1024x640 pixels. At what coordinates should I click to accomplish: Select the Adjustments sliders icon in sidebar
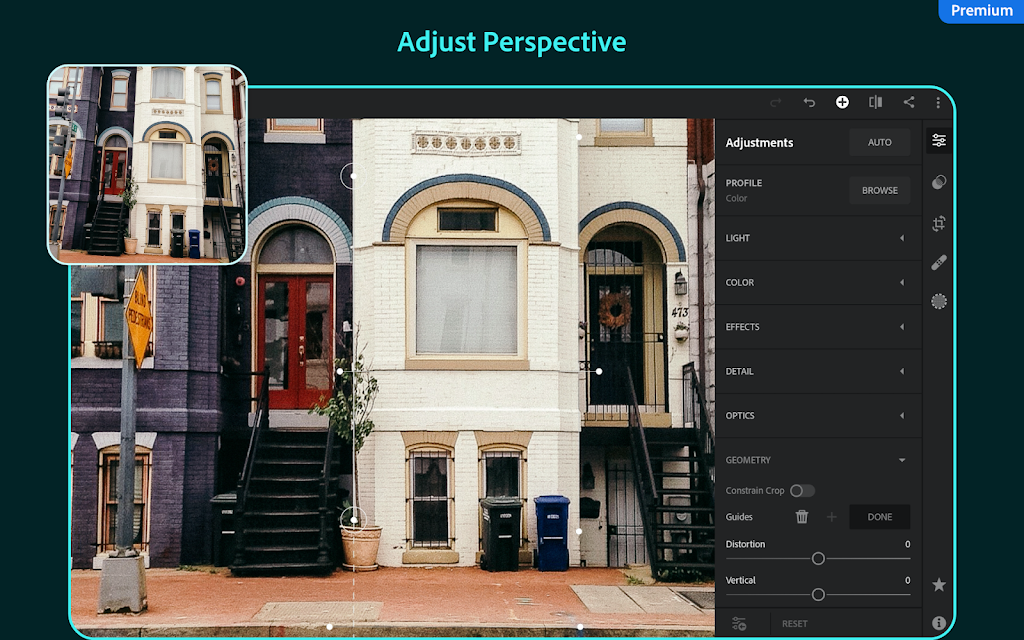pyautogui.click(x=939, y=140)
